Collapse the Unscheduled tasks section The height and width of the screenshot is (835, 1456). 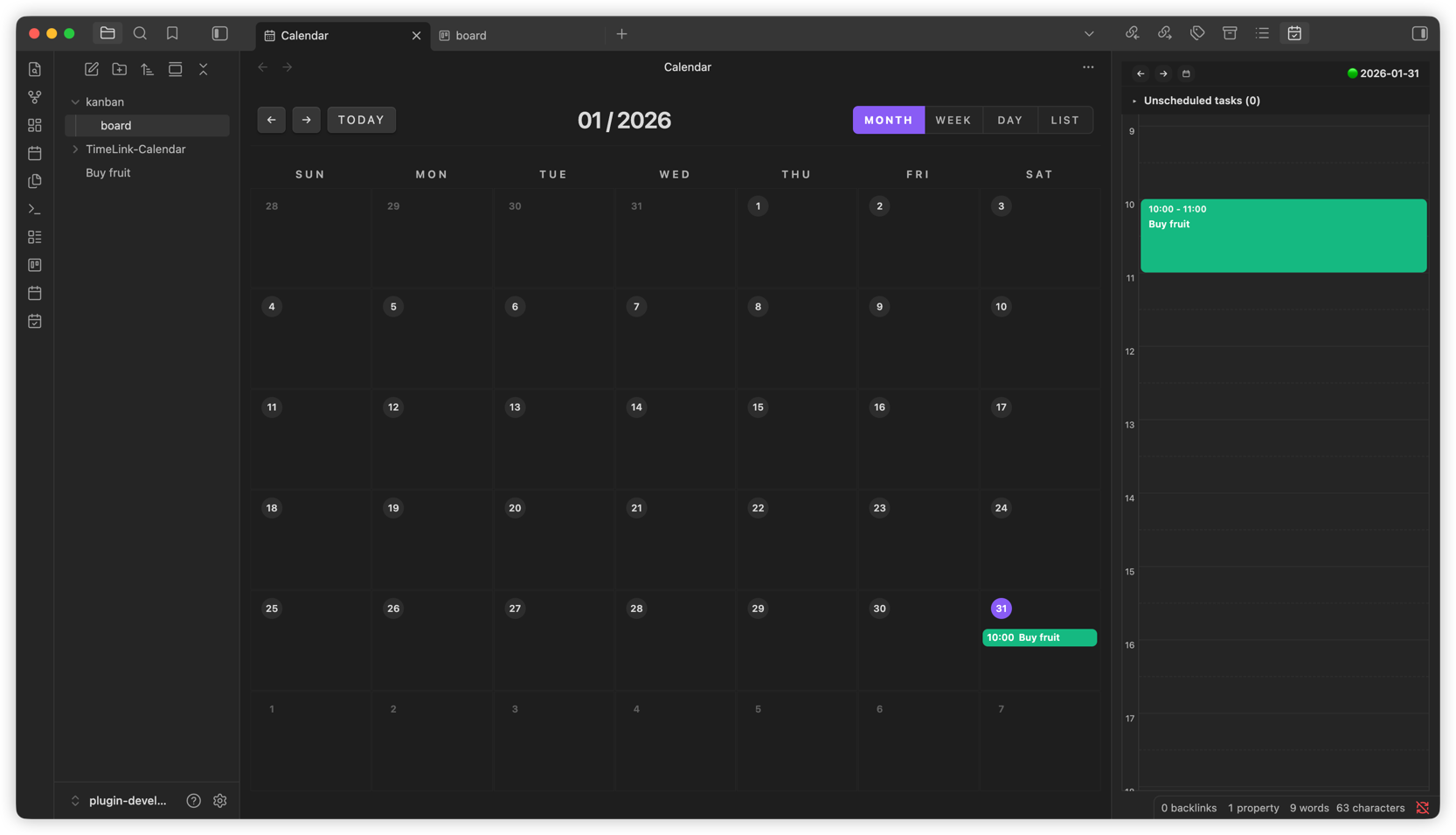coord(1134,101)
